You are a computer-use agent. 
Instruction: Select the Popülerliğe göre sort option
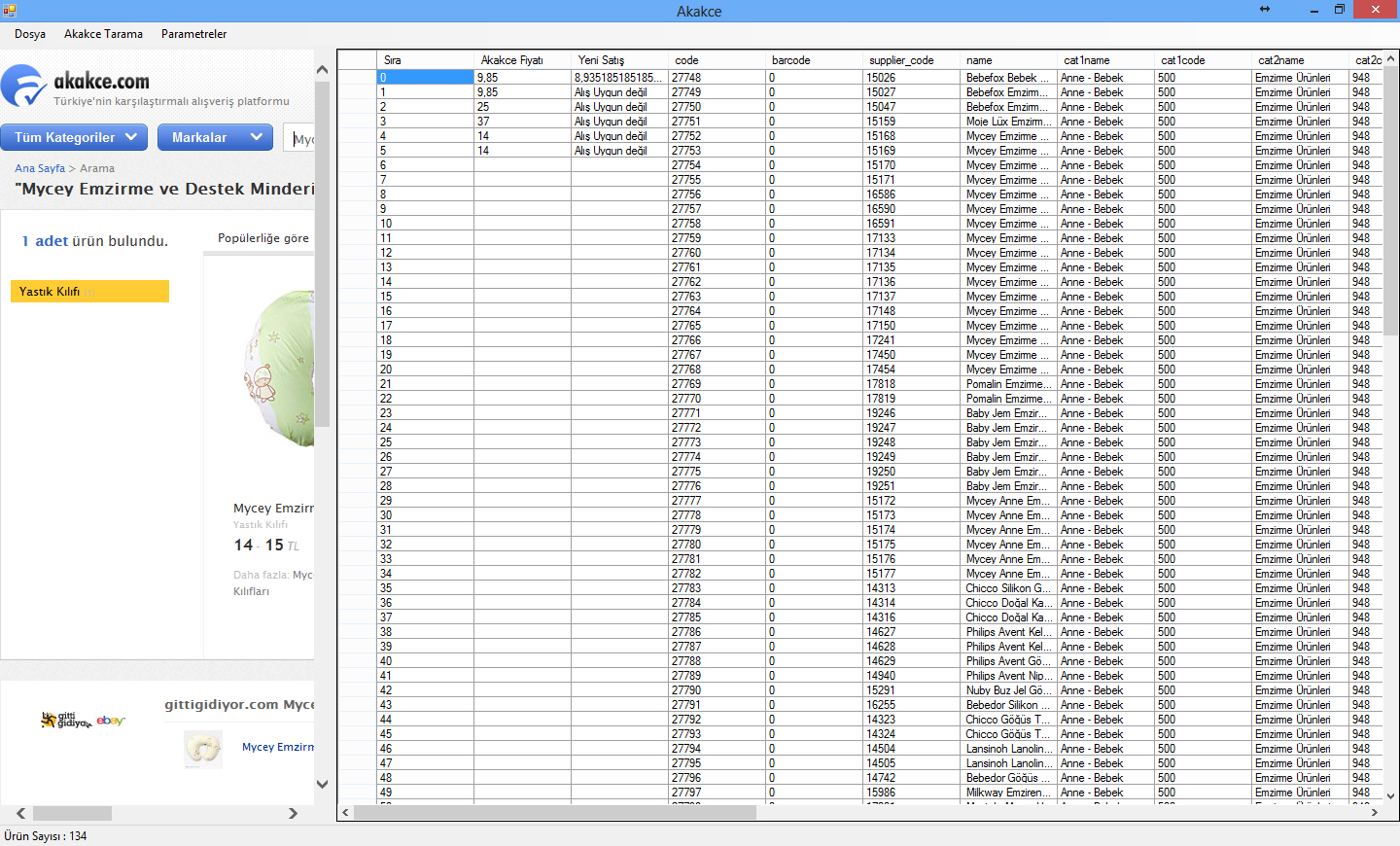click(263, 238)
